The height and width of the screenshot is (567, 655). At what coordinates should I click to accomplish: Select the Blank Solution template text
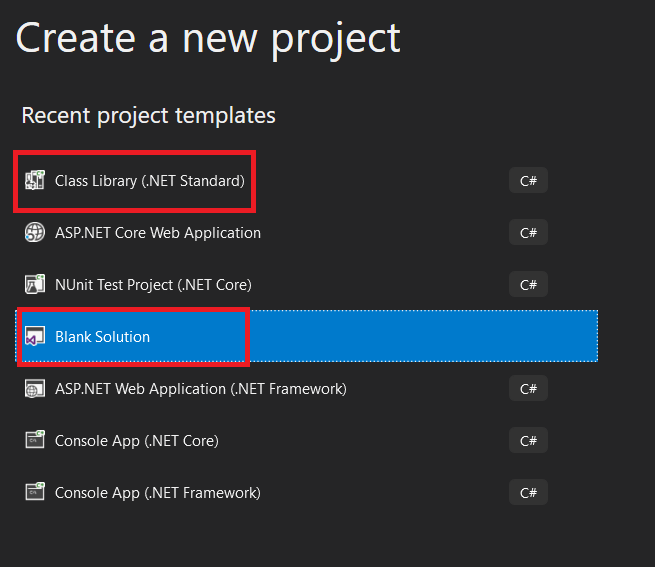pyautogui.click(x=102, y=337)
